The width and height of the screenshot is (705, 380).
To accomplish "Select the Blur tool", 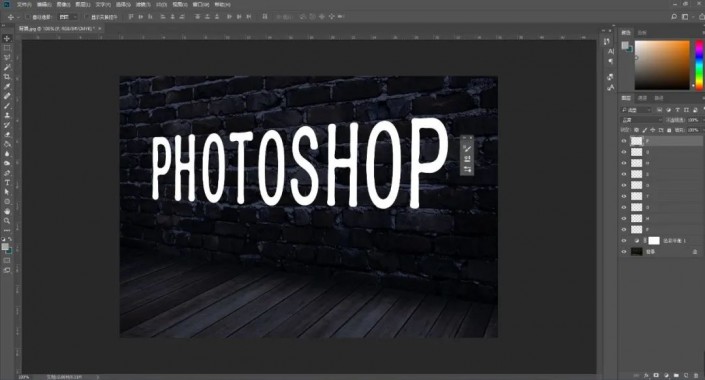I will (7, 154).
